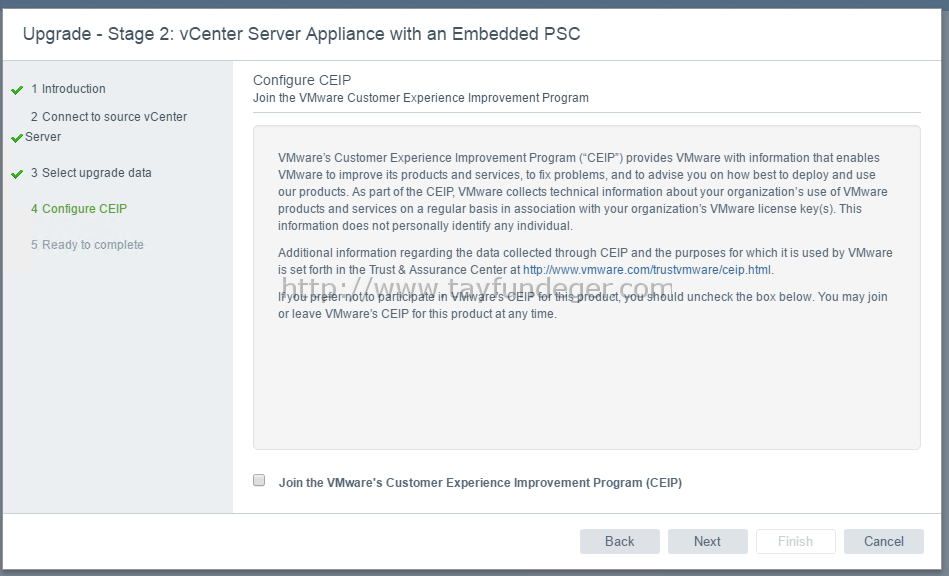Screen dimensions: 949x576
Task: Cancel the upgrade wizard
Action: coord(884,542)
